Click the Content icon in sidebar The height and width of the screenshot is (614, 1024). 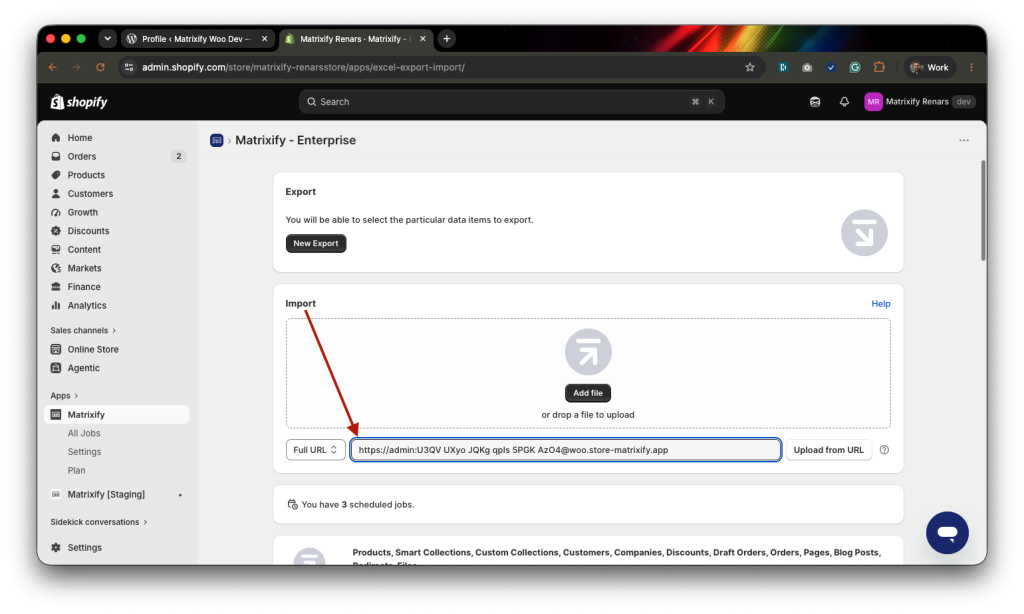56,250
